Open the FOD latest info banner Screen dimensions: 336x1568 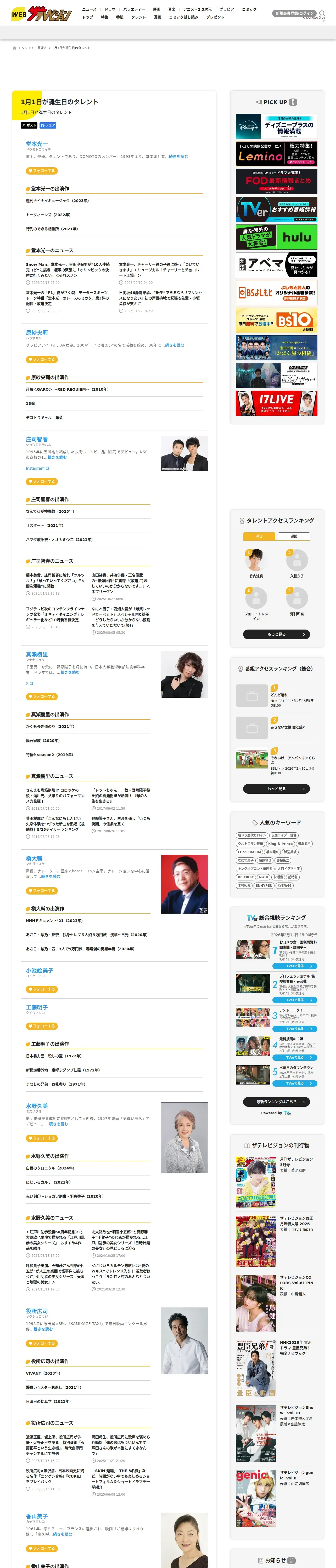coord(276,181)
